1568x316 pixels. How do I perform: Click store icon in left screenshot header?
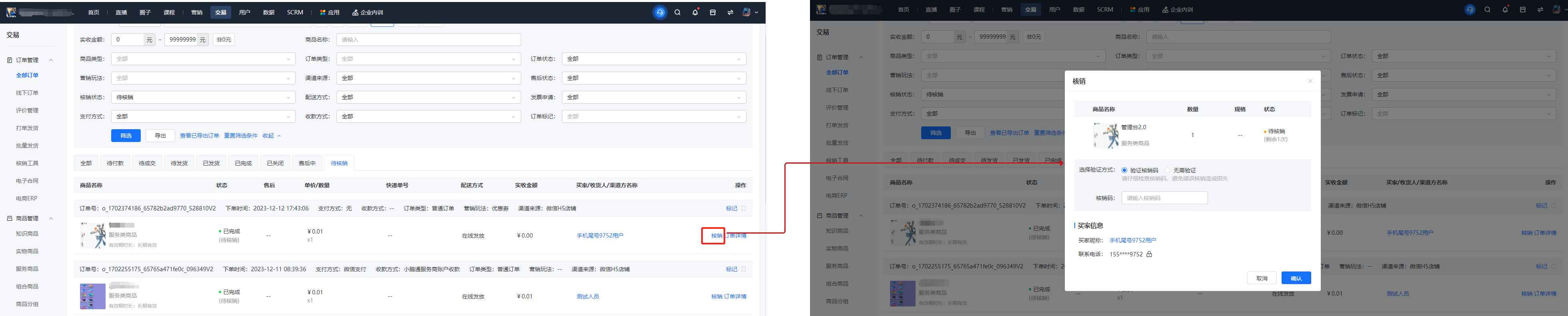(713, 12)
